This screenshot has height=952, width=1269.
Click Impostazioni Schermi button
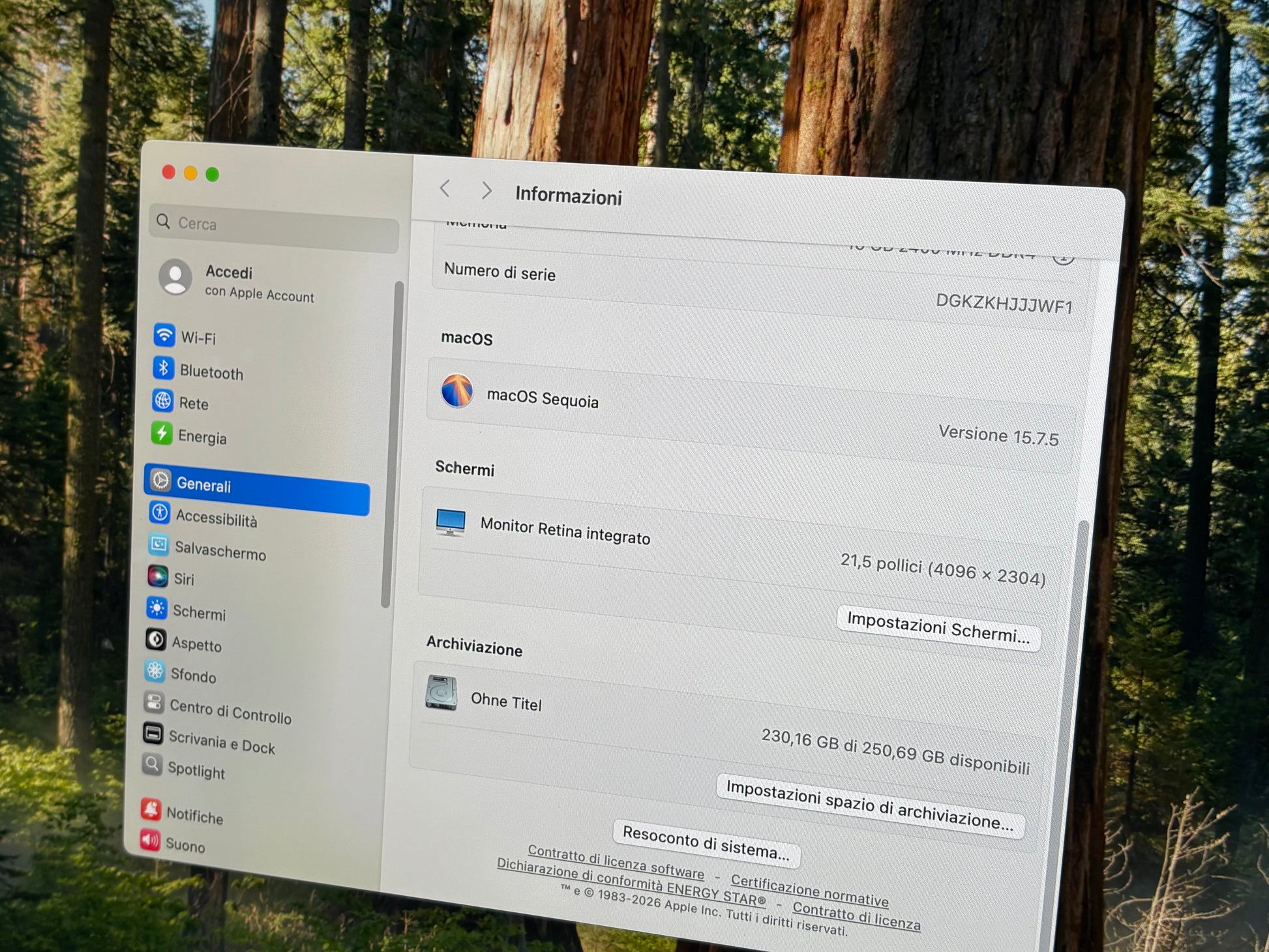click(x=938, y=628)
